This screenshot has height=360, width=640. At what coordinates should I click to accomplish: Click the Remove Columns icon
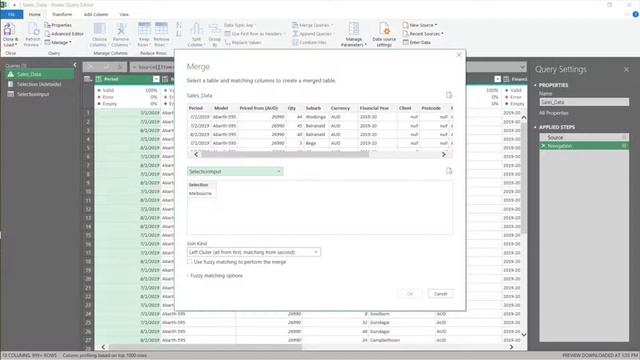coord(121,29)
